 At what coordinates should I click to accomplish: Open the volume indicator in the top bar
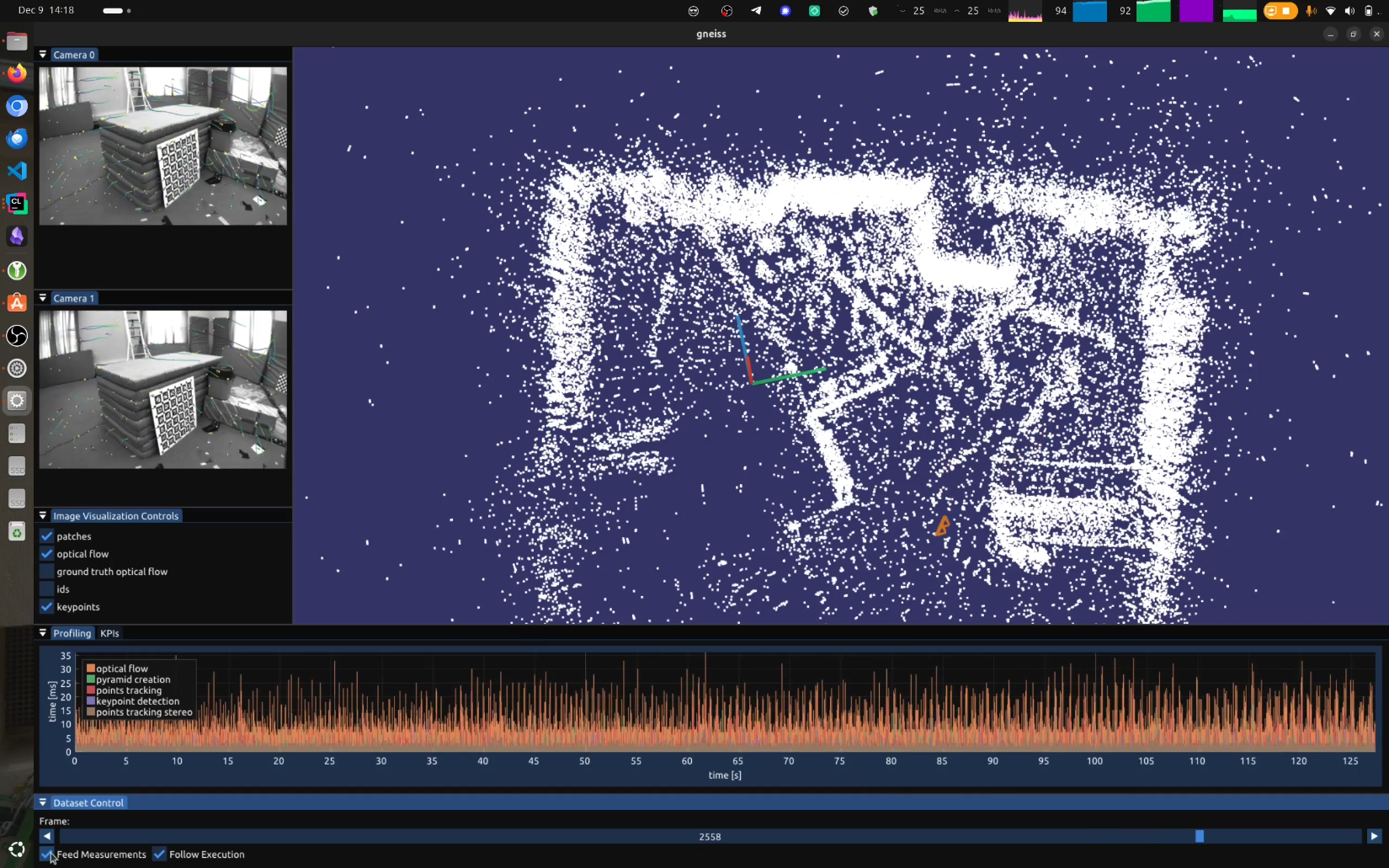click(x=1349, y=11)
